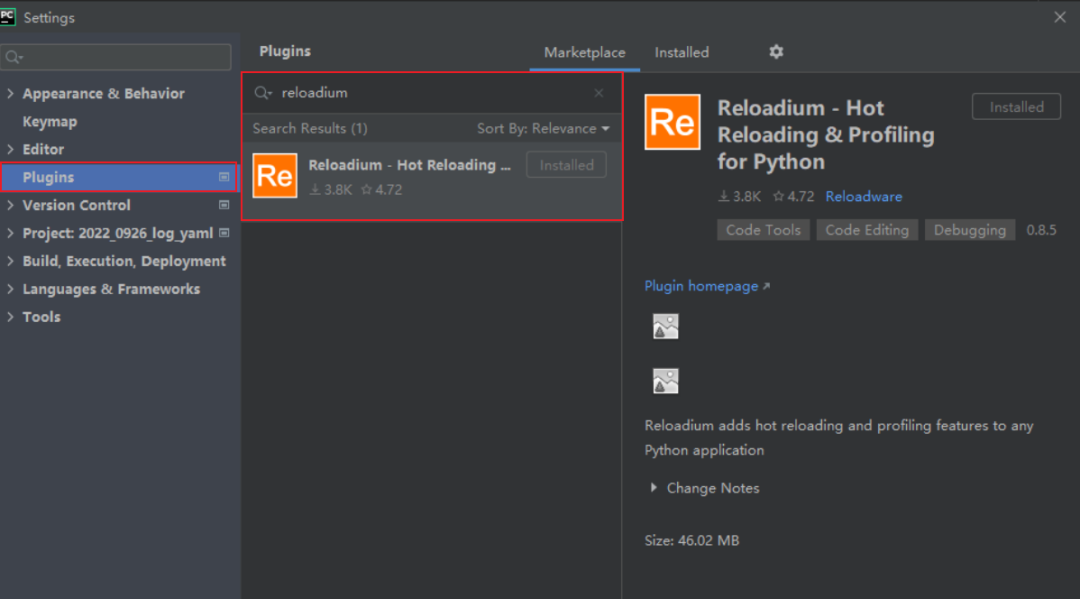
Task: Click the Reloadium plugin title in details pane
Action: click(x=826, y=135)
